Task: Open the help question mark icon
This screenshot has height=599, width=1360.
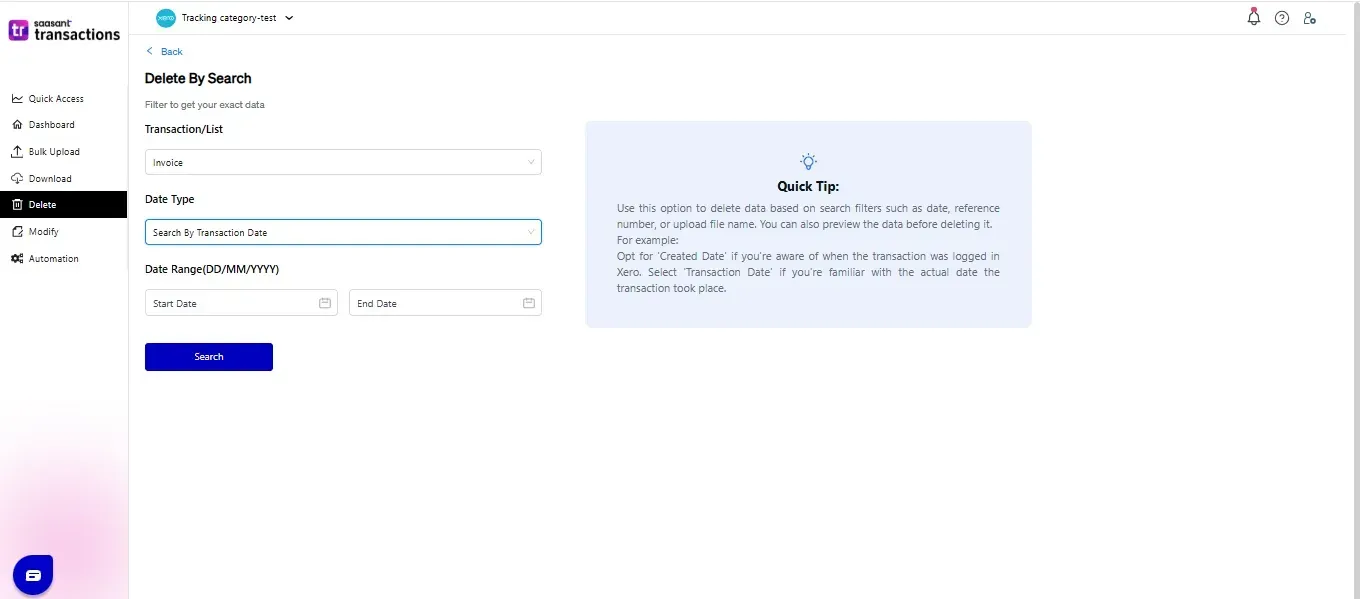Action: [x=1282, y=18]
